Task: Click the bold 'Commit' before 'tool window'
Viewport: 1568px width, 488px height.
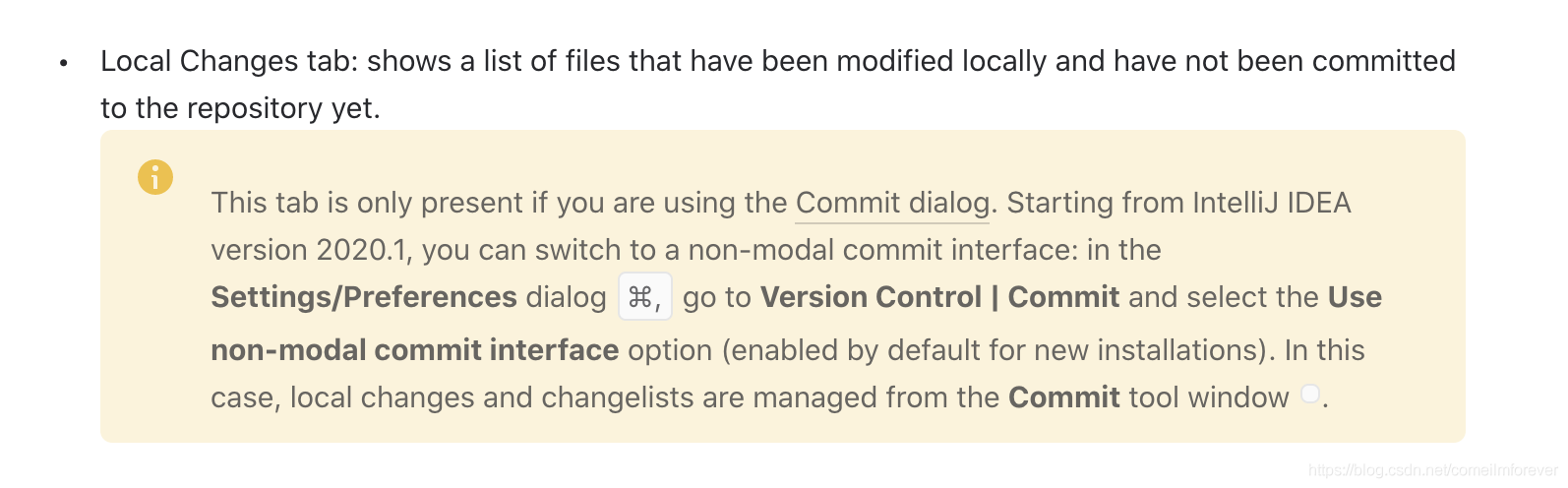Action: tap(1063, 397)
